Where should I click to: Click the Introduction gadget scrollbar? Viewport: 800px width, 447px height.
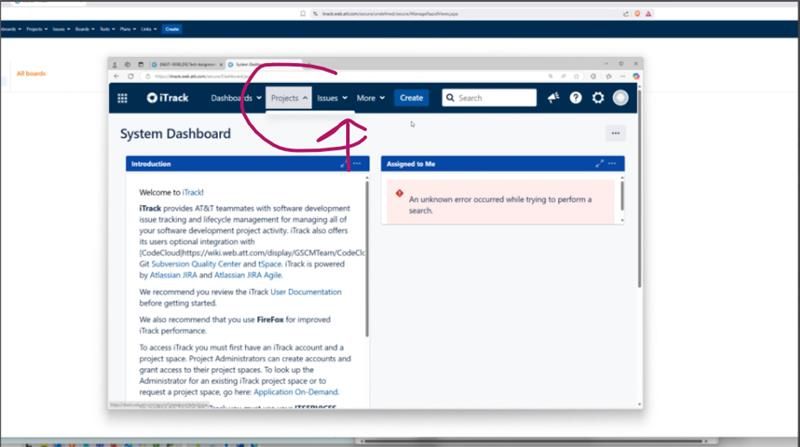click(x=366, y=258)
